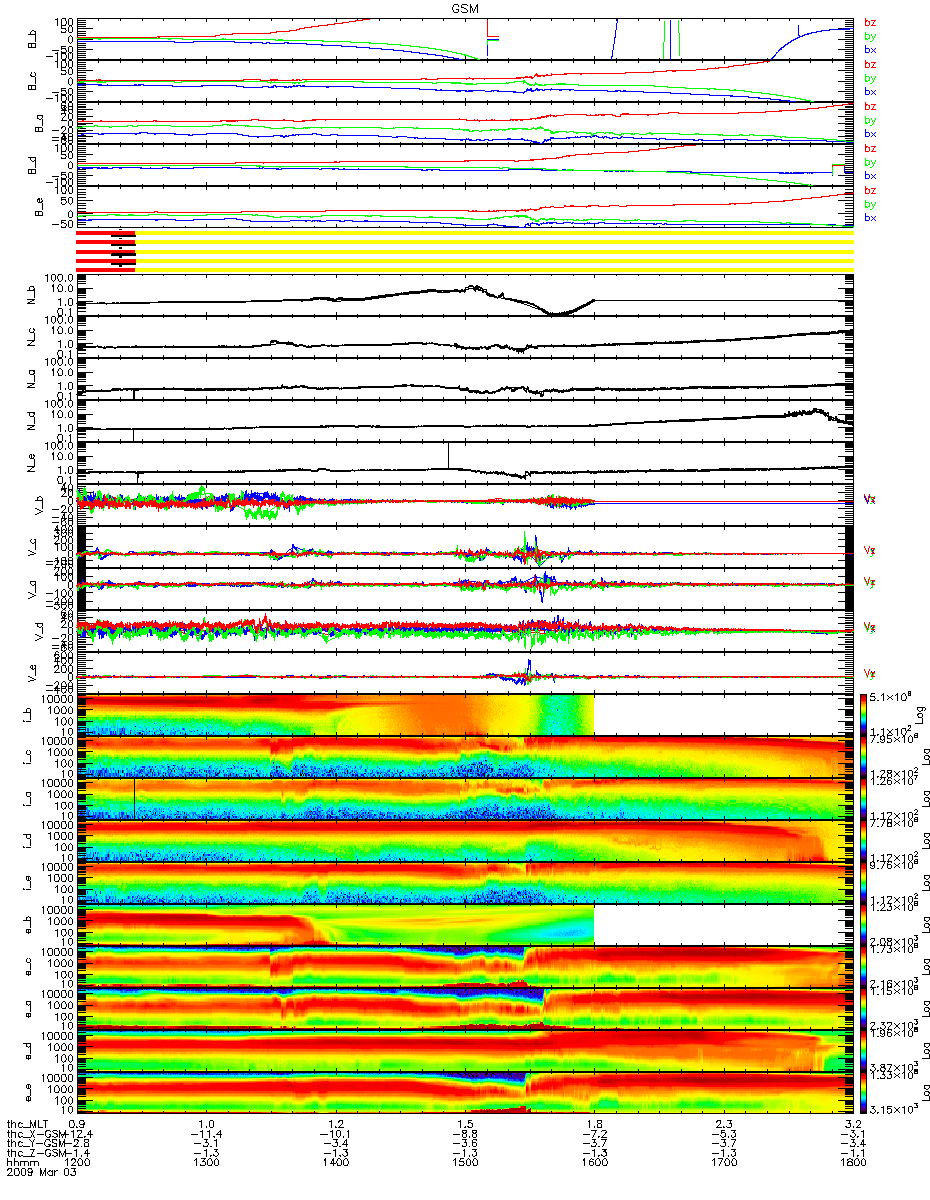The height and width of the screenshot is (1200, 930).
Task: Click the thc_Y-GSM row label
Action: 35,1145
